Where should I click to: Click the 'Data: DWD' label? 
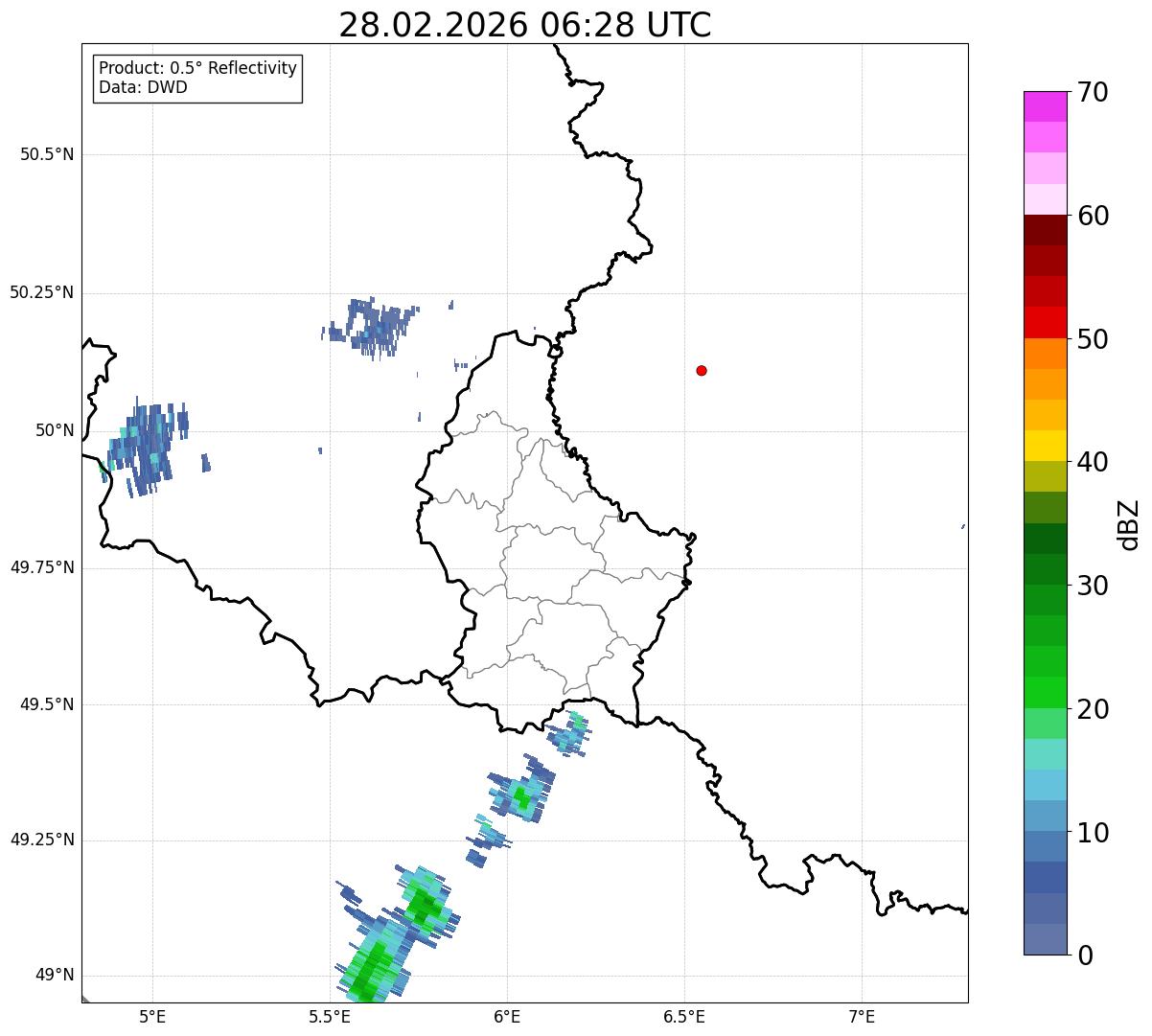[143, 87]
